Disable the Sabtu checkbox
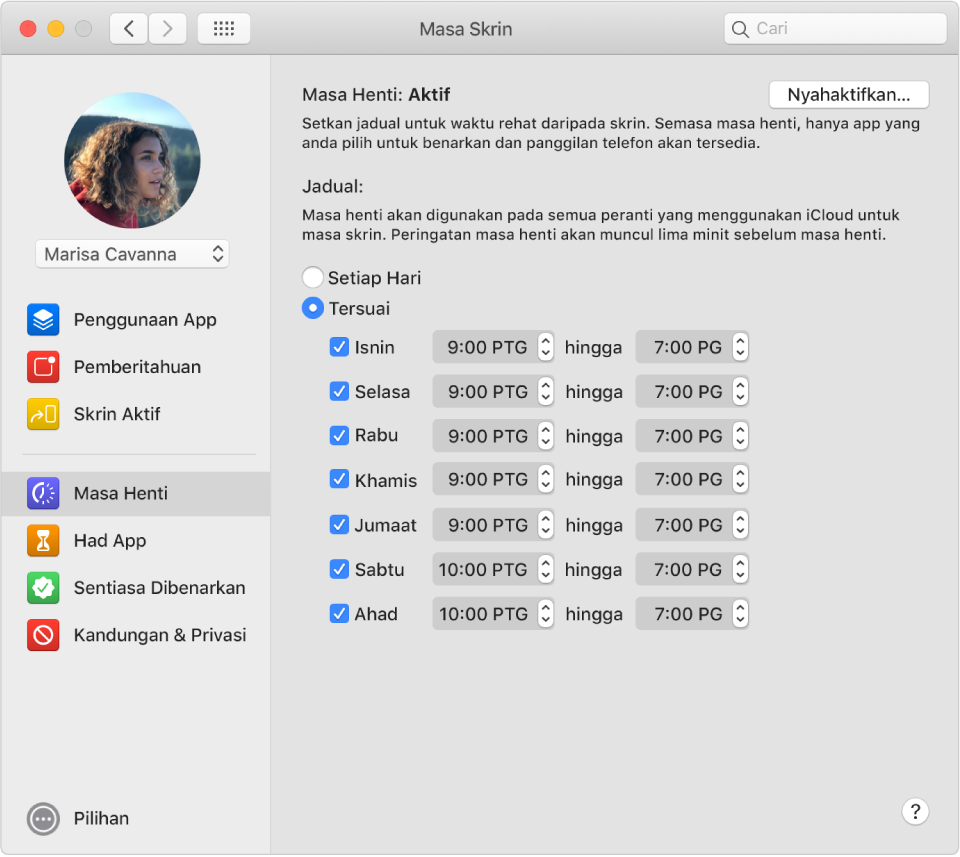The width and height of the screenshot is (960, 857). (339, 569)
